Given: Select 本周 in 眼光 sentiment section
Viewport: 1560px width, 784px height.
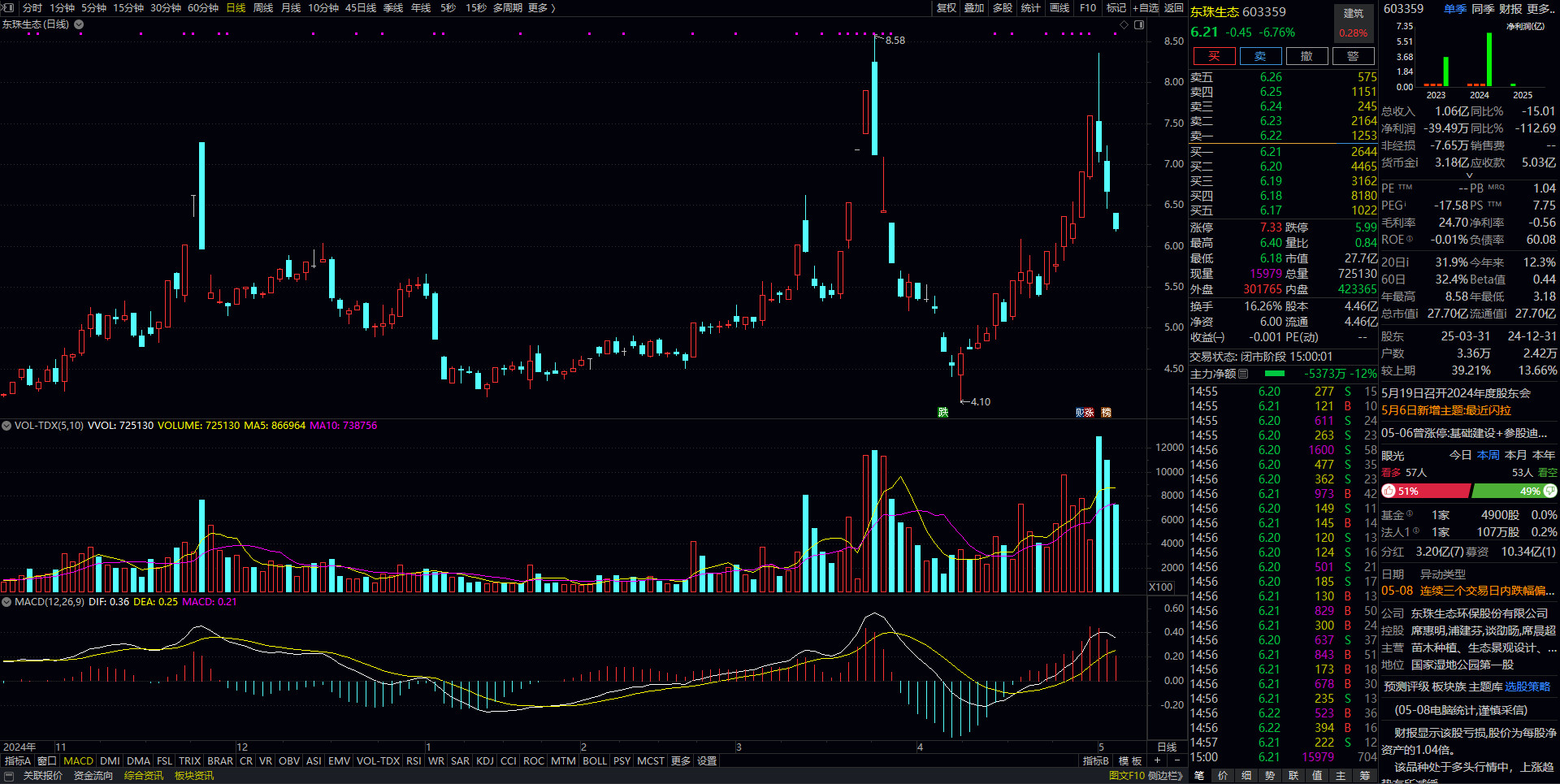Looking at the screenshot, I should tap(1488, 455).
